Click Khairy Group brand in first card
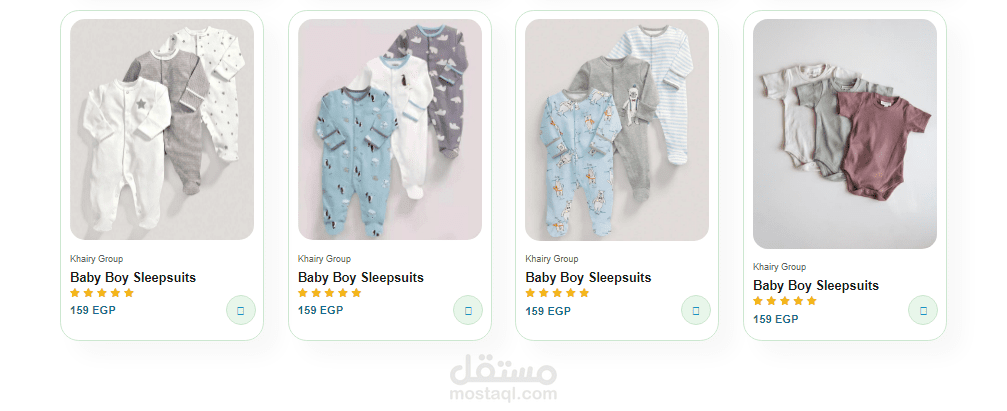1007x411 pixels. (96, 259)
